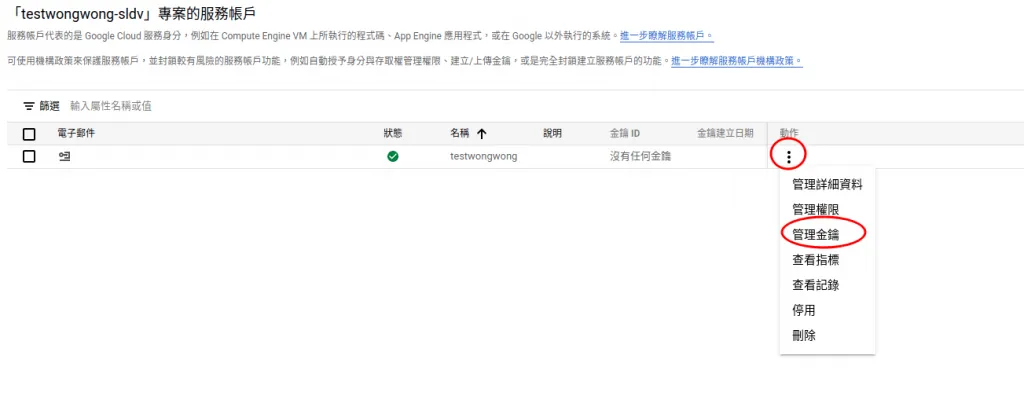Screen dimensions: 1024x418
Task: Click the green enabled status checkmark
Action: point(393,156)
